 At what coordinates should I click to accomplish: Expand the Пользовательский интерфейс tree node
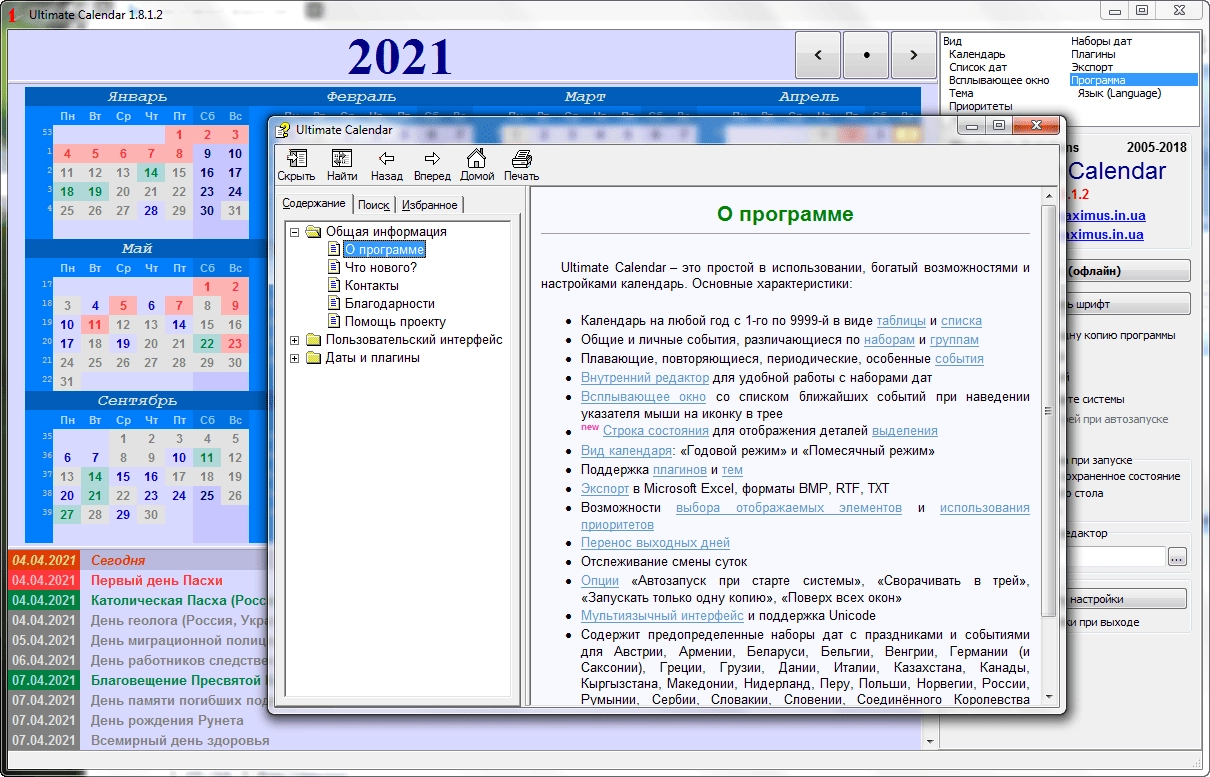295,340
